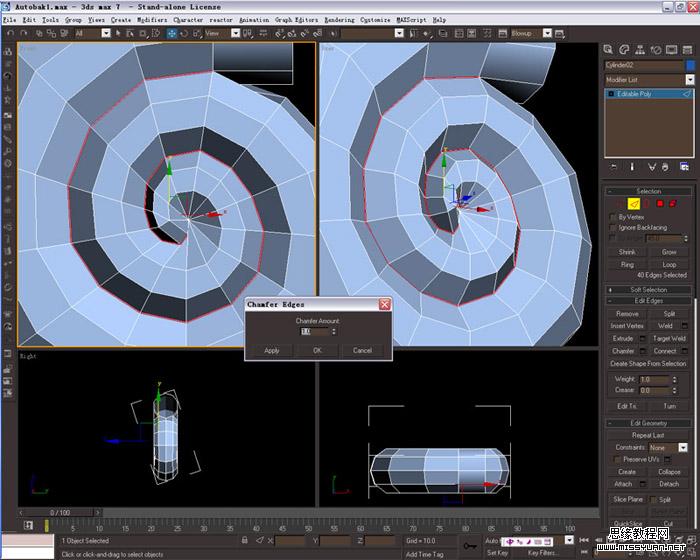Viewport: 700px width, 560px height.
Task: Click the Ring selection button
Action: click(x=627, y=265)
